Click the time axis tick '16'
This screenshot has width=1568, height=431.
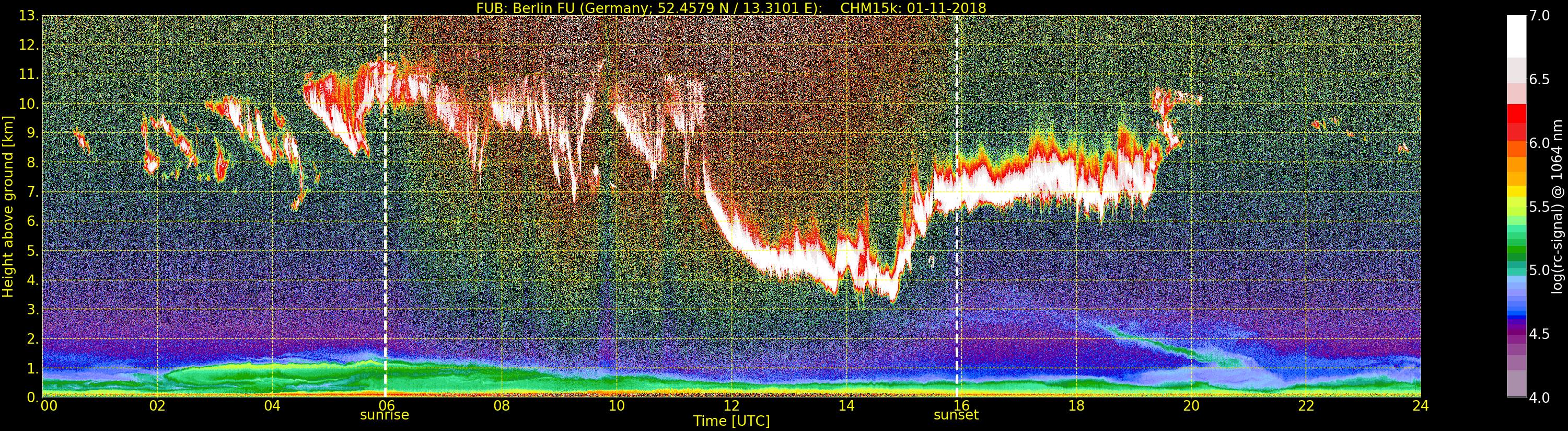(961, 406)
